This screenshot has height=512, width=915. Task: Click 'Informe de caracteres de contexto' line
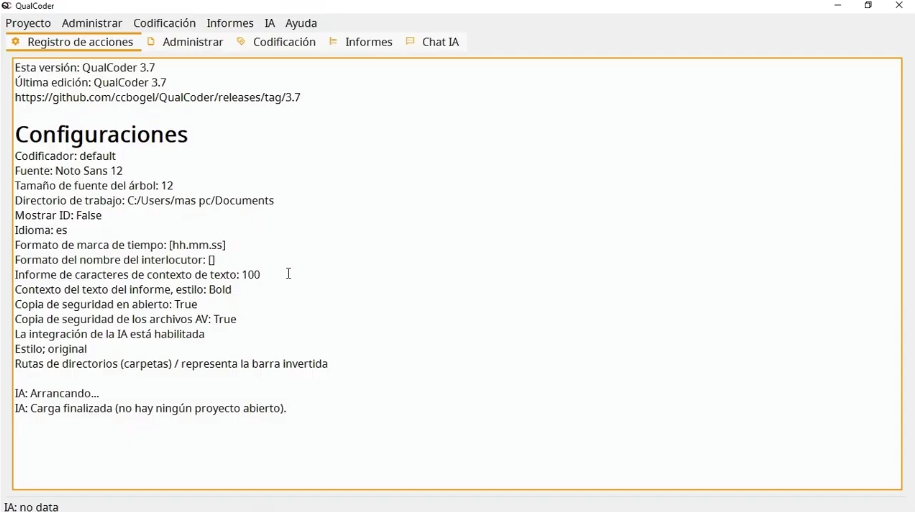tap(138, 275)
